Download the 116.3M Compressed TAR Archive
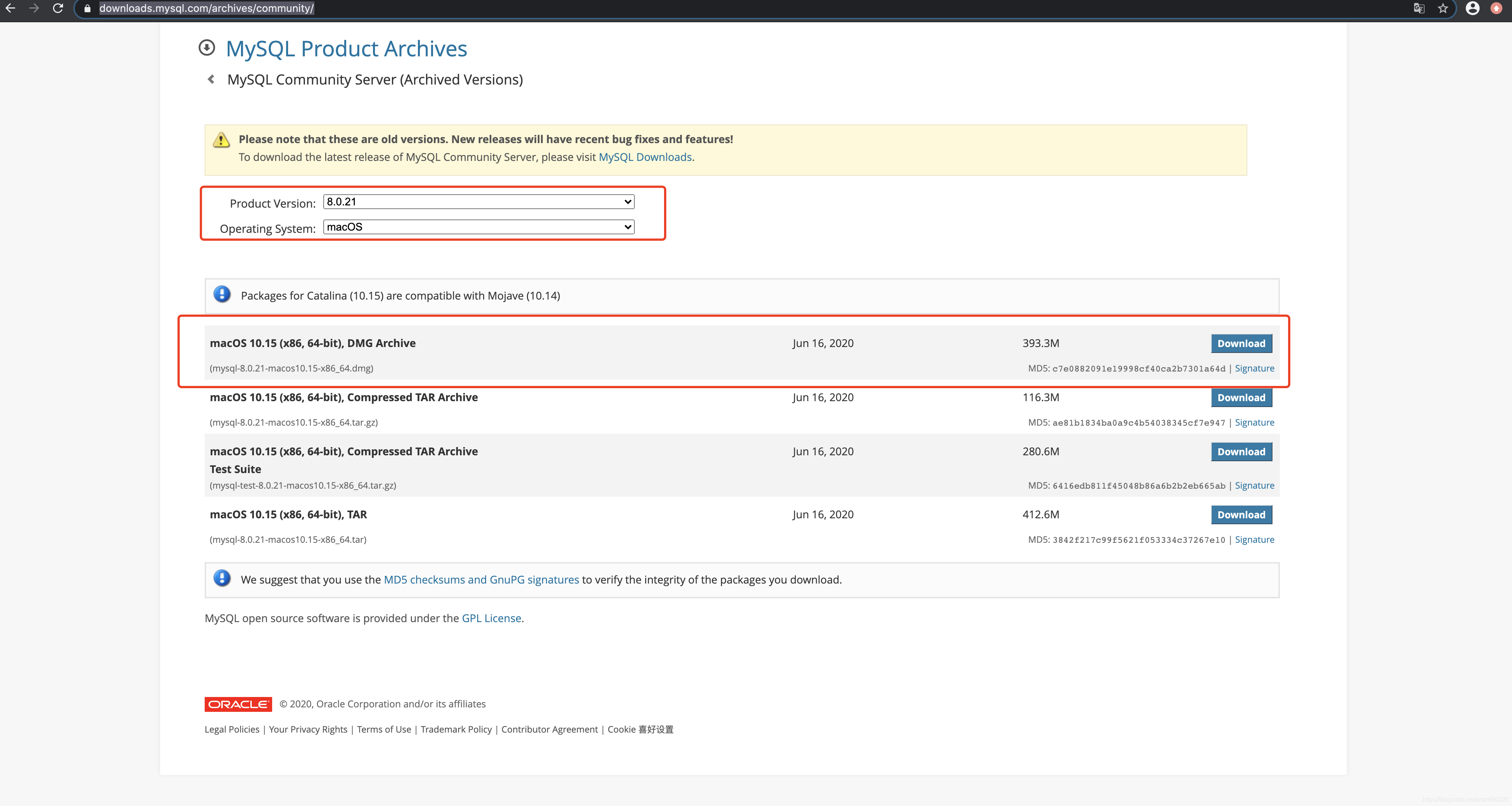This screenshot has height=806, width=1512. [1241, 397]
